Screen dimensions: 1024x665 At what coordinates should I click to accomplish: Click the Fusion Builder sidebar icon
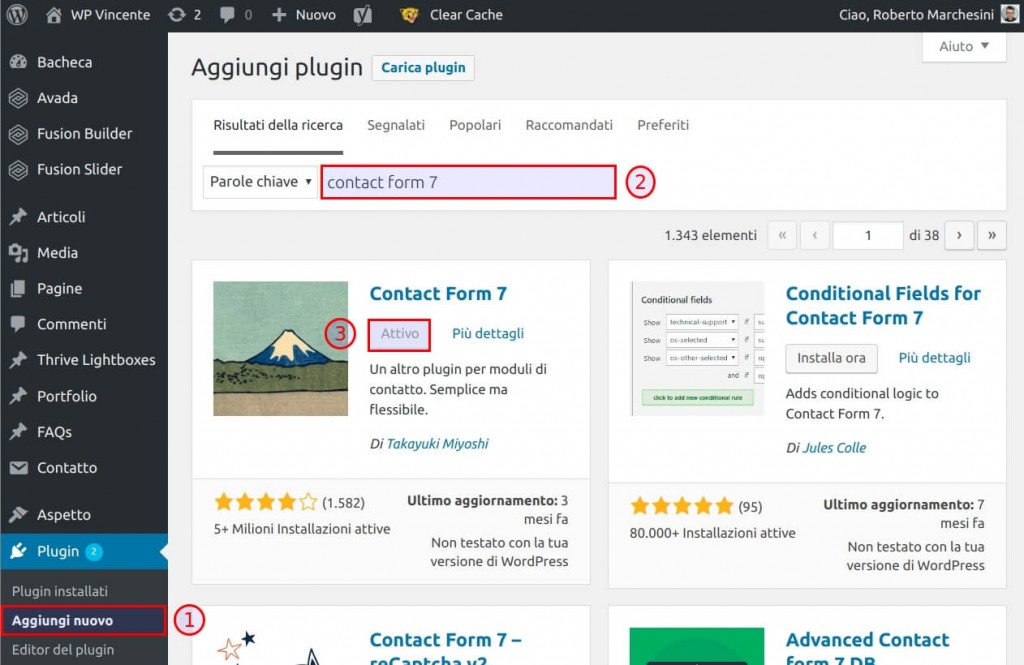coord(18,134)
